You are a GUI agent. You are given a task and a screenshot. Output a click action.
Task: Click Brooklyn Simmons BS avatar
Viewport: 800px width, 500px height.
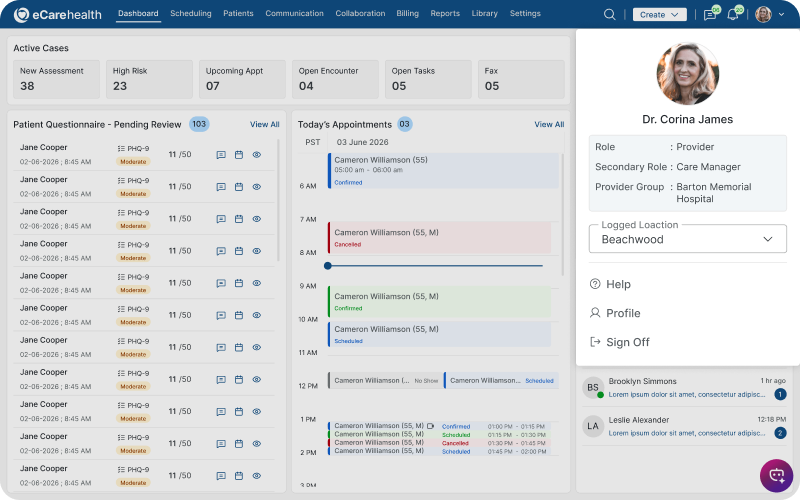[x=593, y=388]
